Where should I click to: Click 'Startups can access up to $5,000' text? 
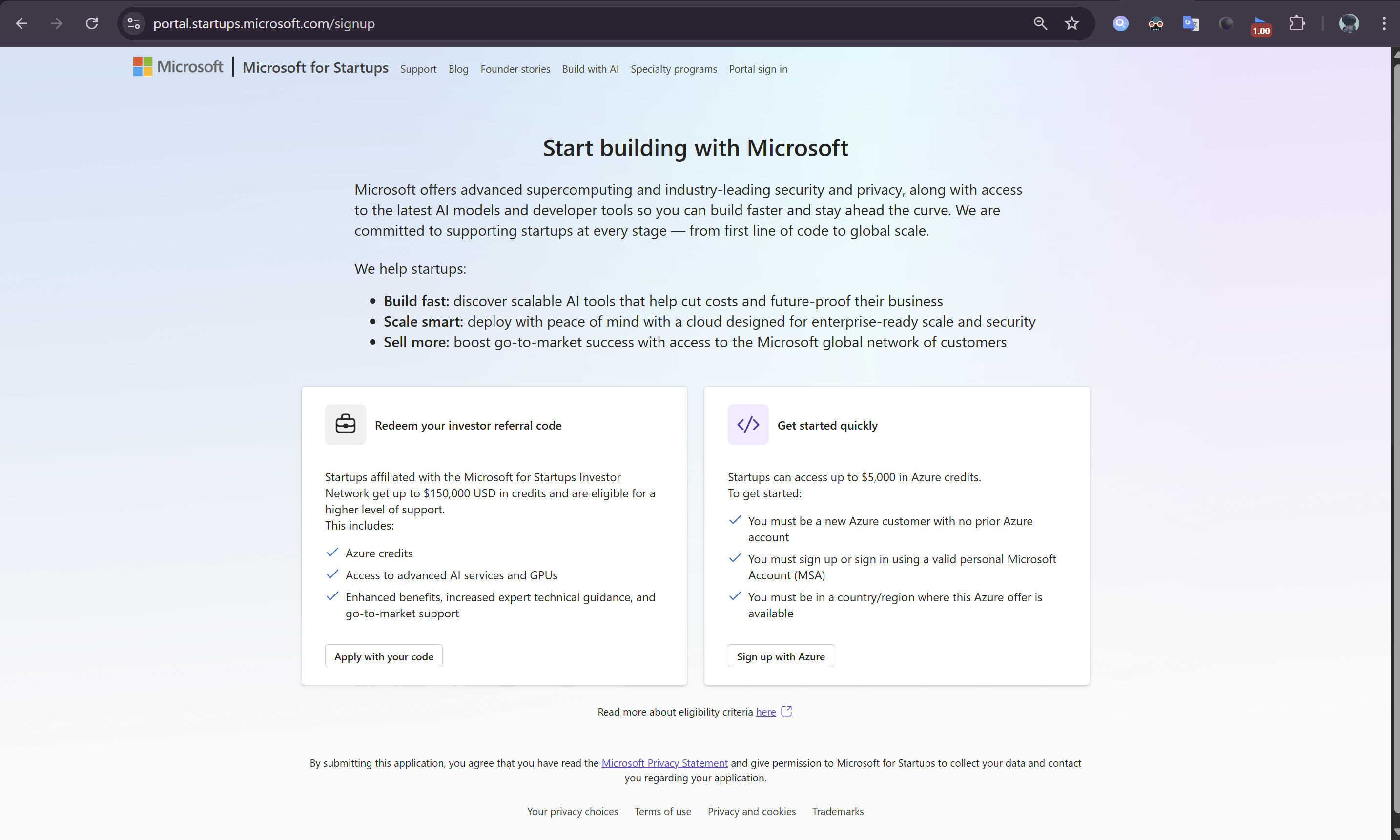(854, 477)
